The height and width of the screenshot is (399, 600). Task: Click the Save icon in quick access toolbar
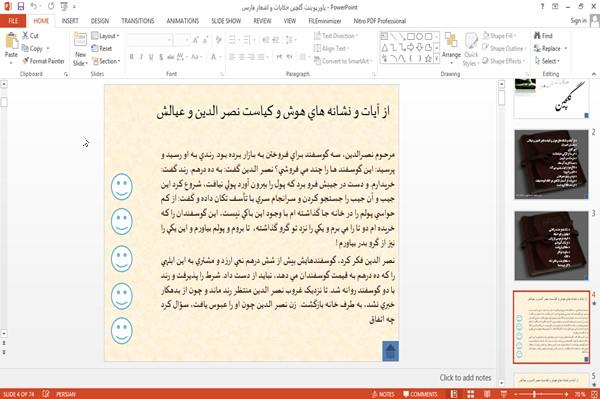(21, 7)
